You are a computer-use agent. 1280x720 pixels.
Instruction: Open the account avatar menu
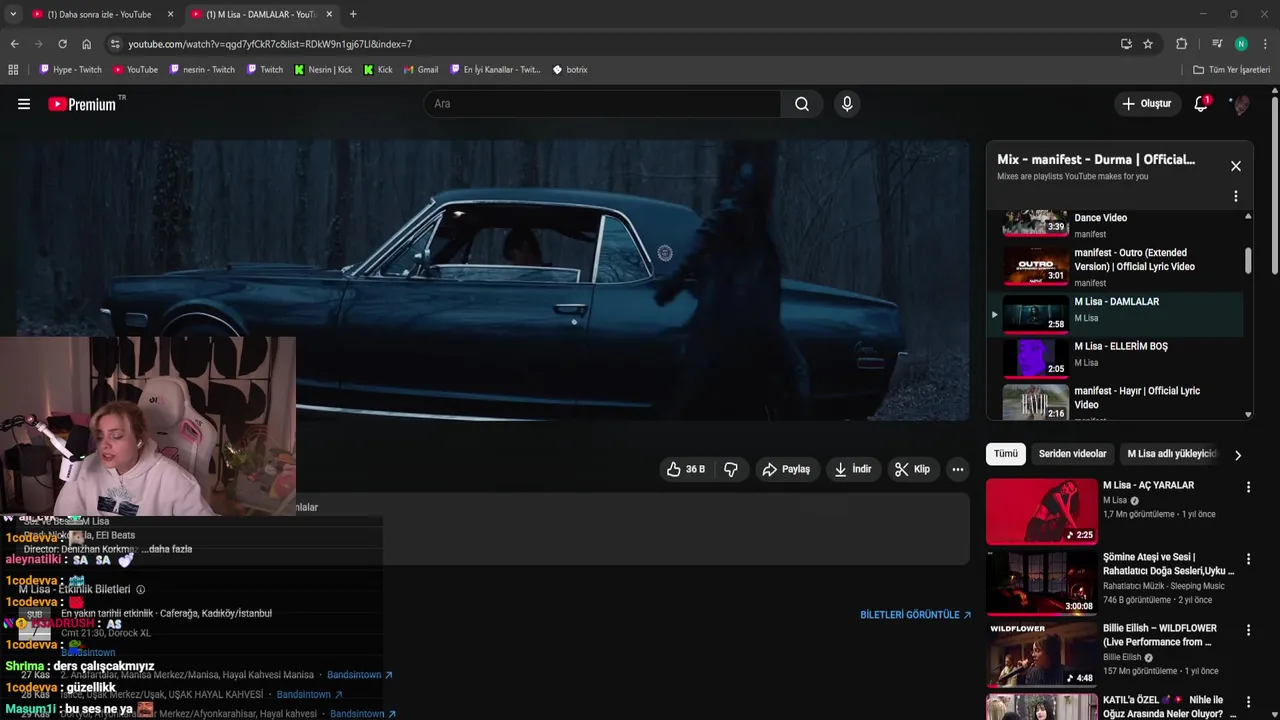(x=1240, y=104)
